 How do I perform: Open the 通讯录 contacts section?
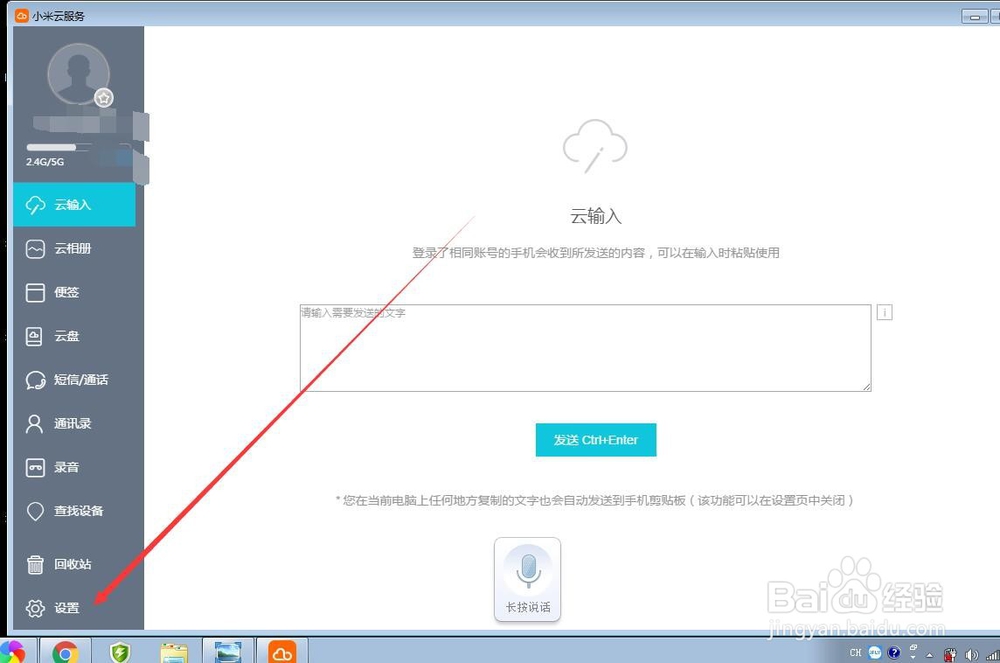coord(74,423)
